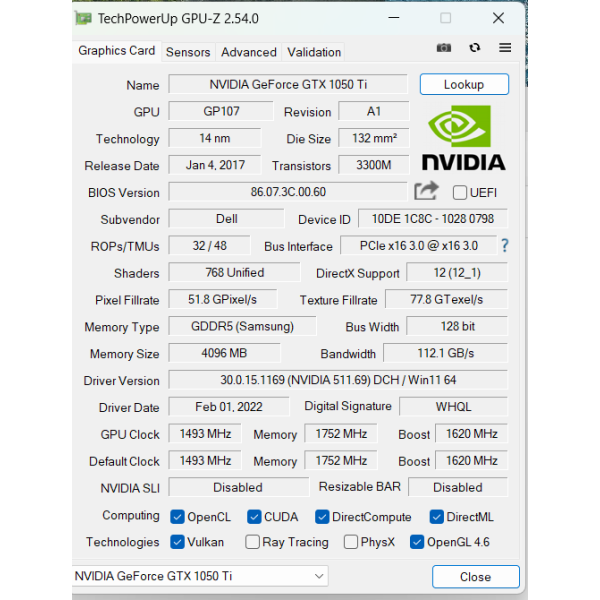The image size is (600, 600).
Task: Click the Memory Type value GDDR5 (Samsung)
Action: click(242, 326)
